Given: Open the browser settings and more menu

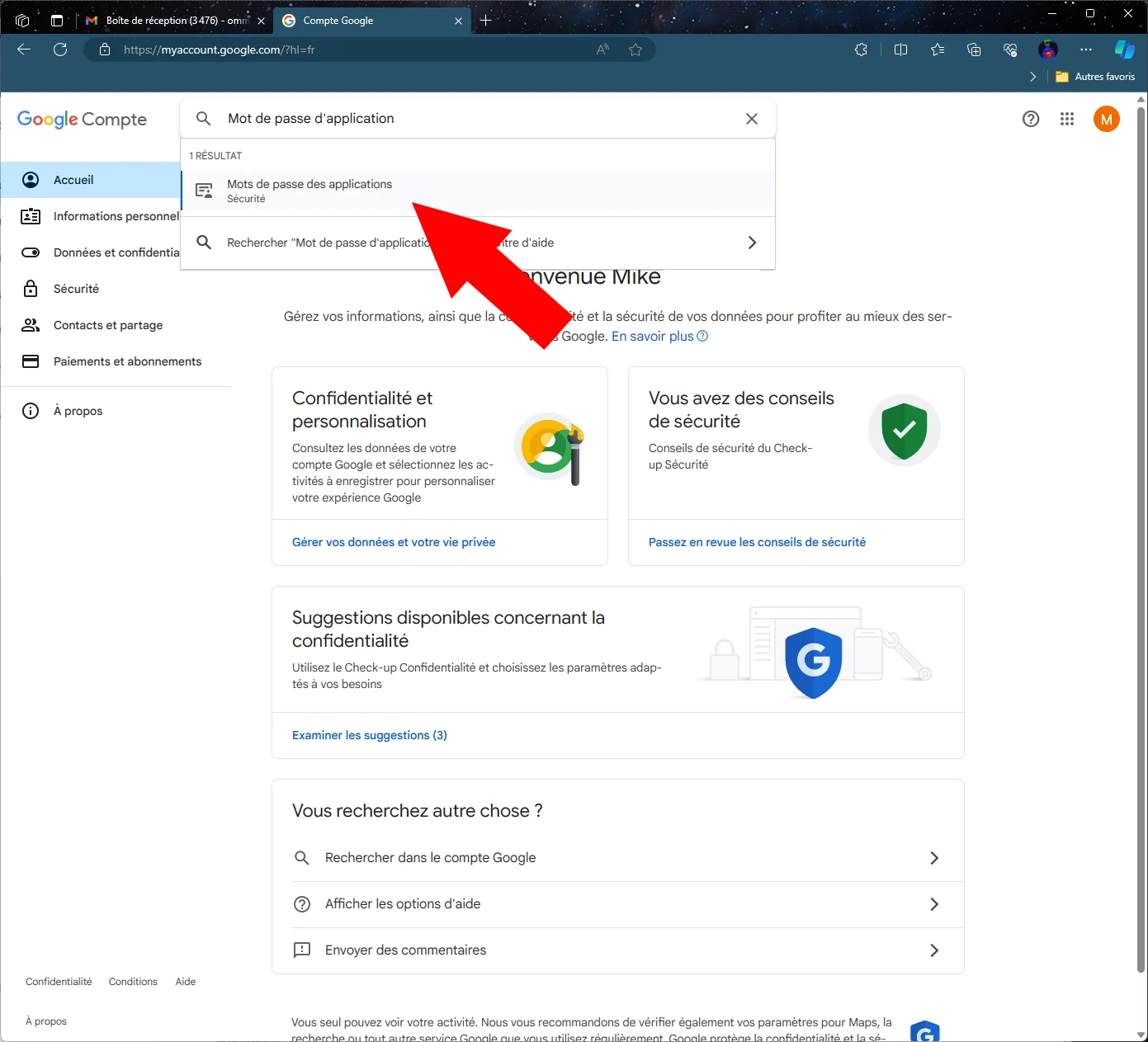Looking at the screenshot, I should 1086,50.
